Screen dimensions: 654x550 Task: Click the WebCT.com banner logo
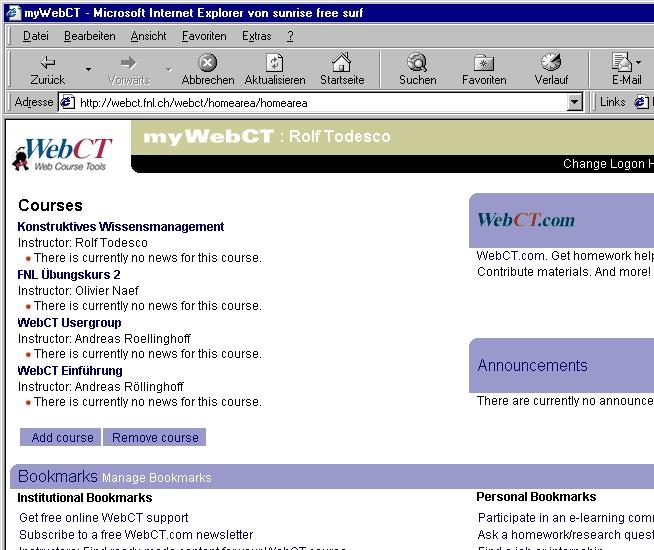coord(526,220)
